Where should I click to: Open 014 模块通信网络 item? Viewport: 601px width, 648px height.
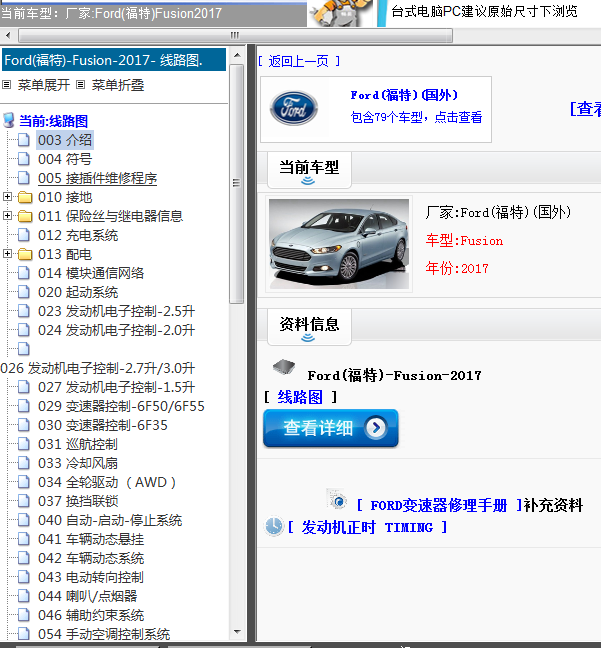point(91,273)
